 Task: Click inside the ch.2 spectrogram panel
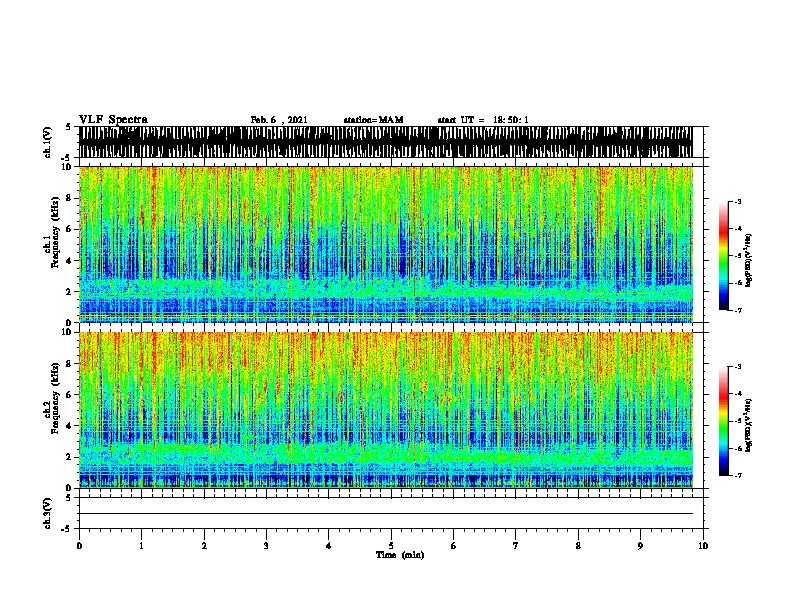point(386,410)
